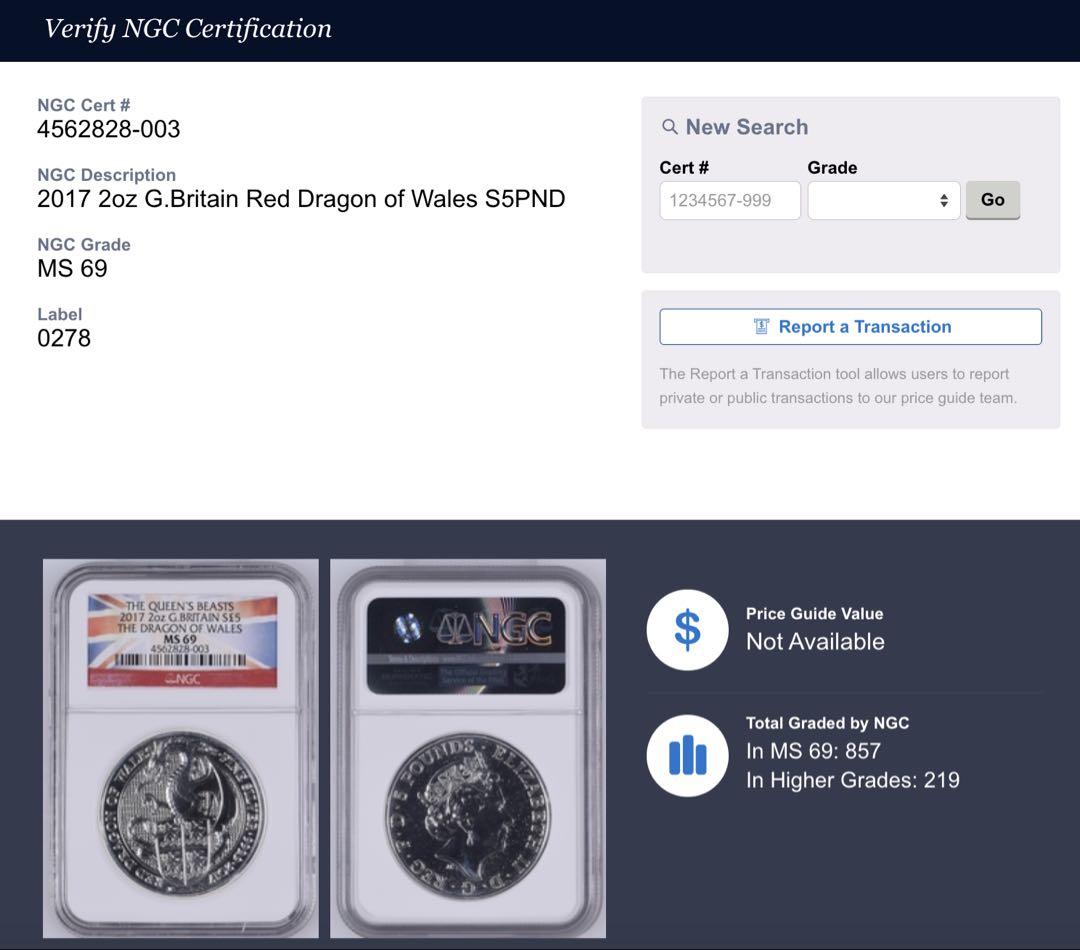Select the cert number 4562828-003
Image resolution: width=1080 pixels, height=950 pixels.
[109, 129]
